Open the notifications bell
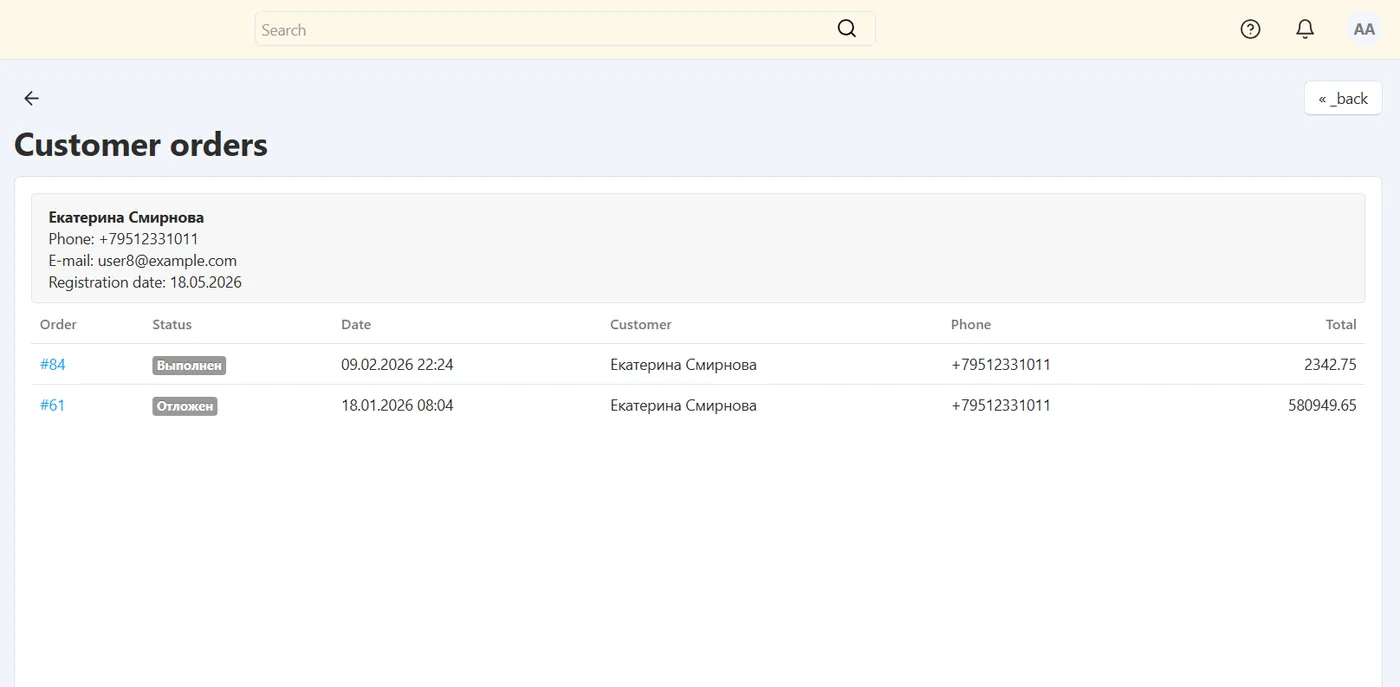 pyautogui.click(x=1305, y=29)
